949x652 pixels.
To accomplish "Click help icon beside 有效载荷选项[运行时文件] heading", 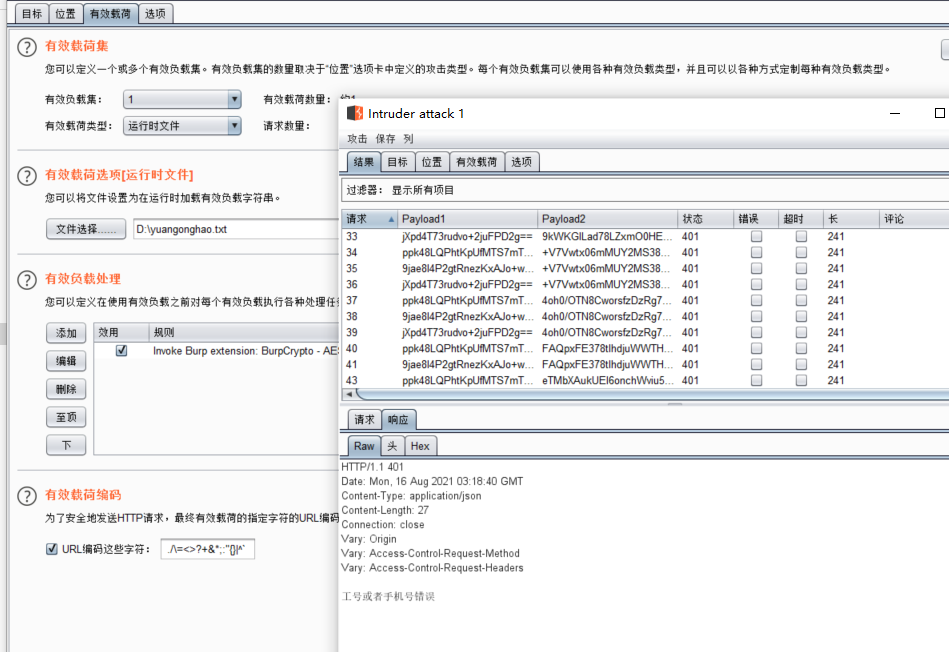I will (27, 176).
